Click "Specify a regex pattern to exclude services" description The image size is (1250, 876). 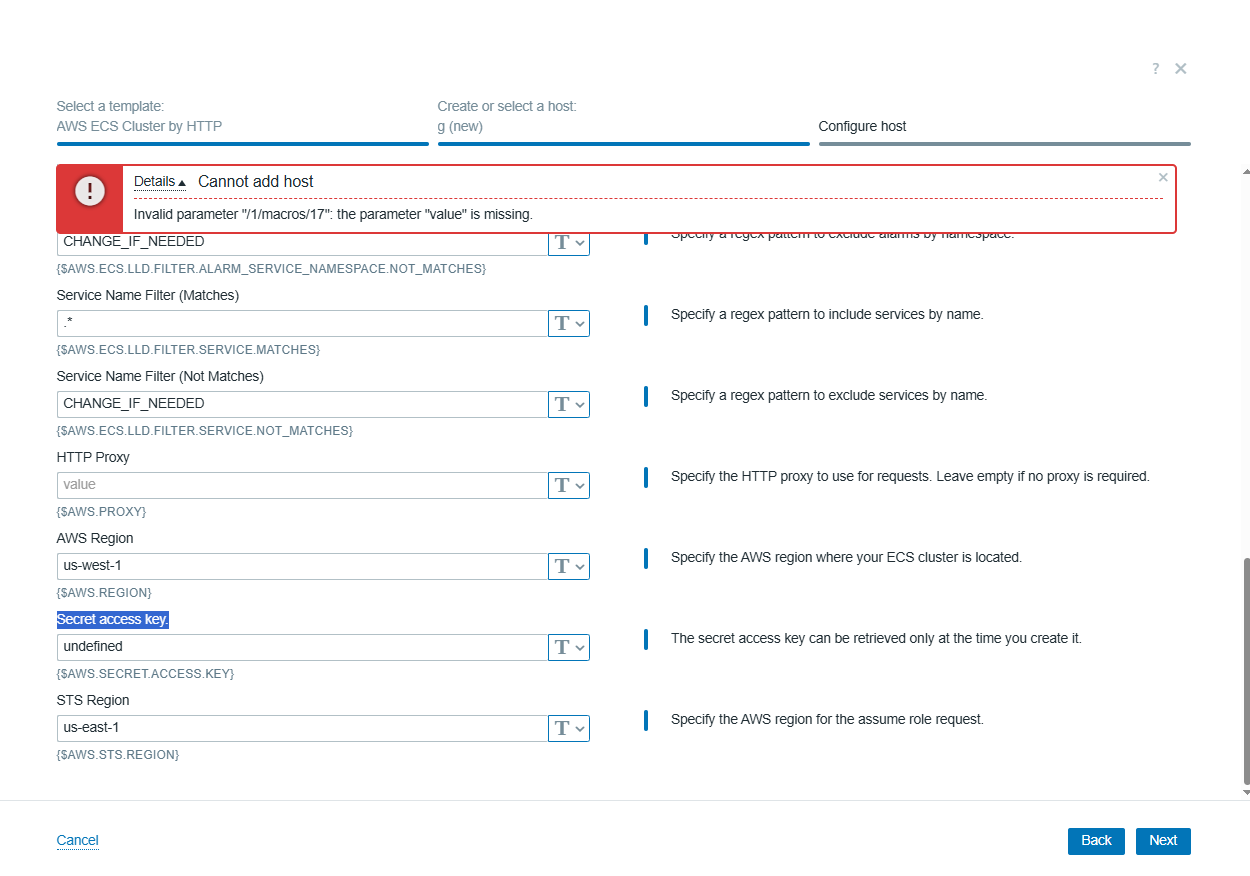point(829,396)
